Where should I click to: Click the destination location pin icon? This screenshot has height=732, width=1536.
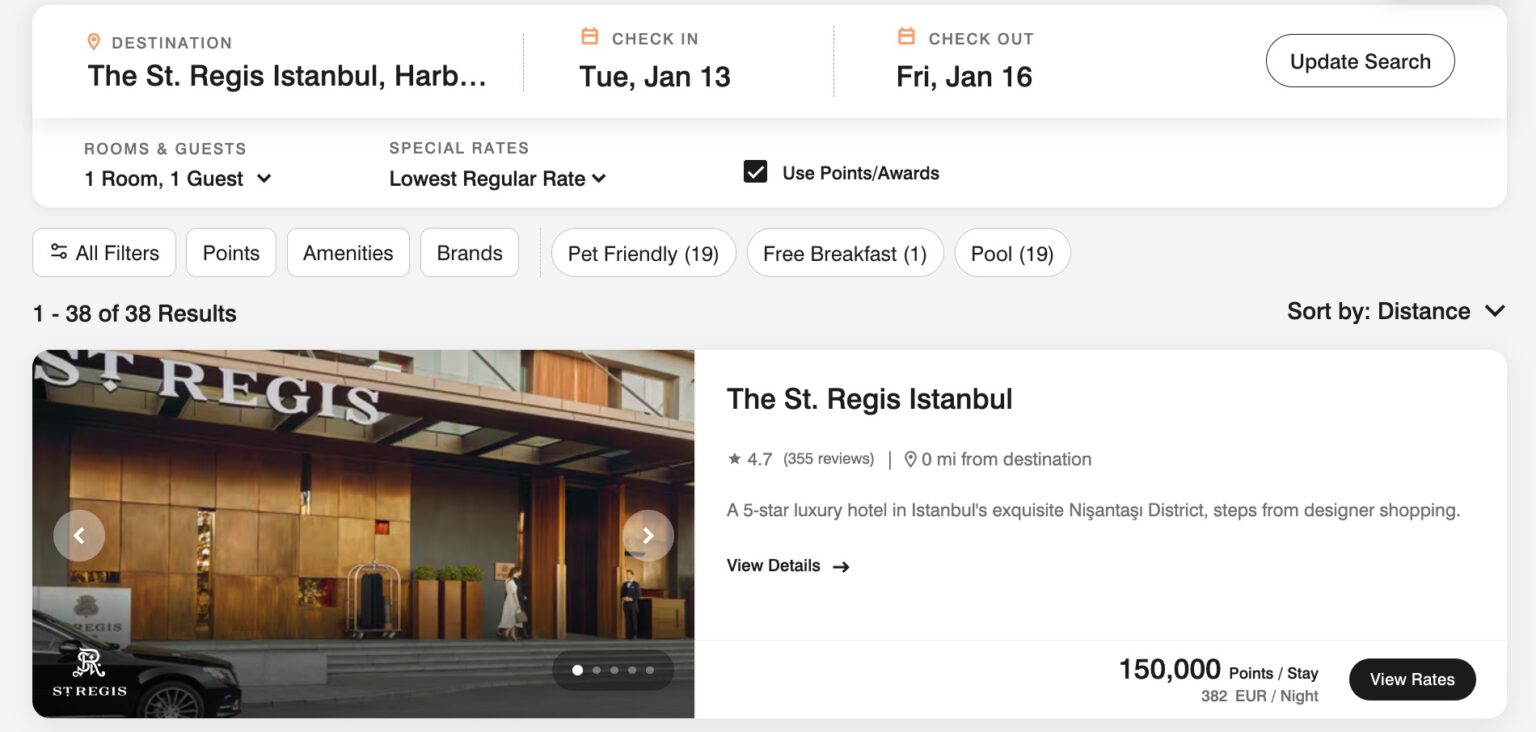pos(93,42)
